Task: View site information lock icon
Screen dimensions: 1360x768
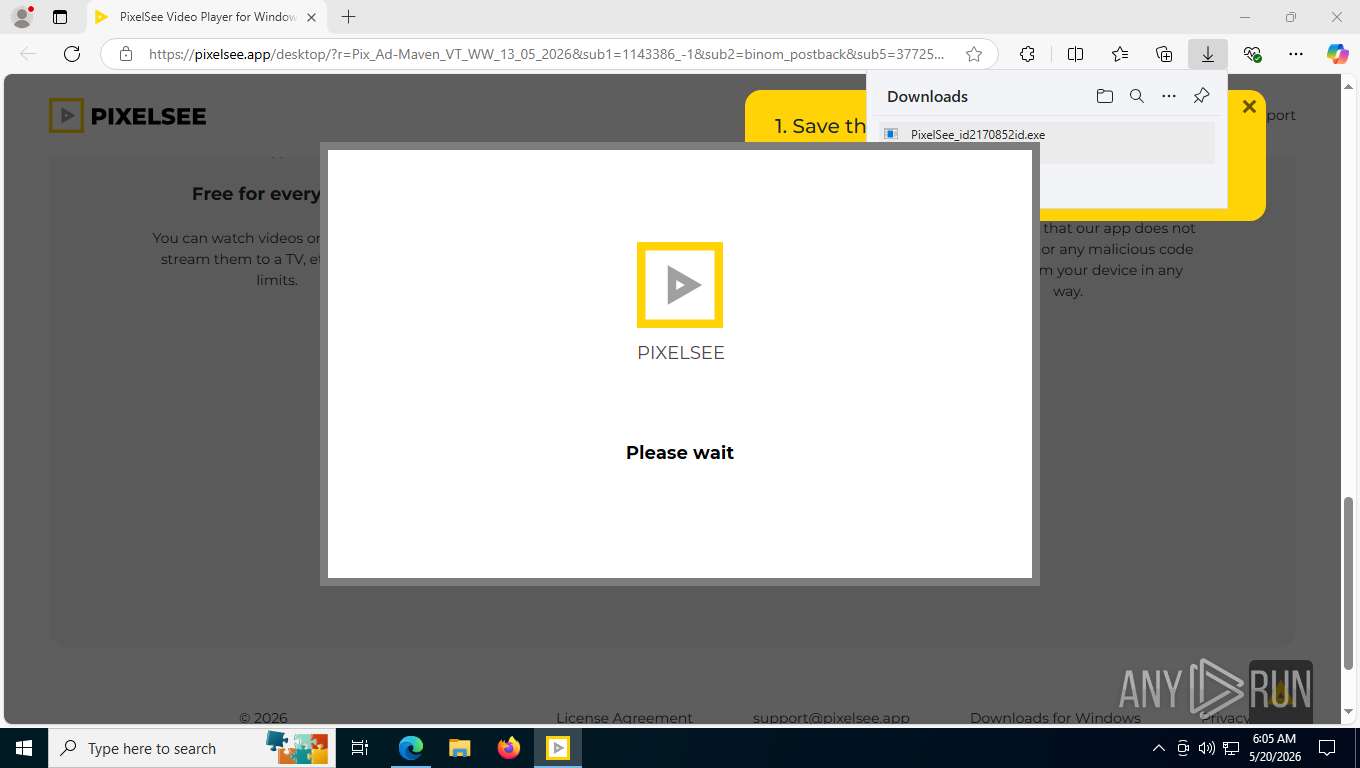Action: pyautogui.click(x=126, y=54)
